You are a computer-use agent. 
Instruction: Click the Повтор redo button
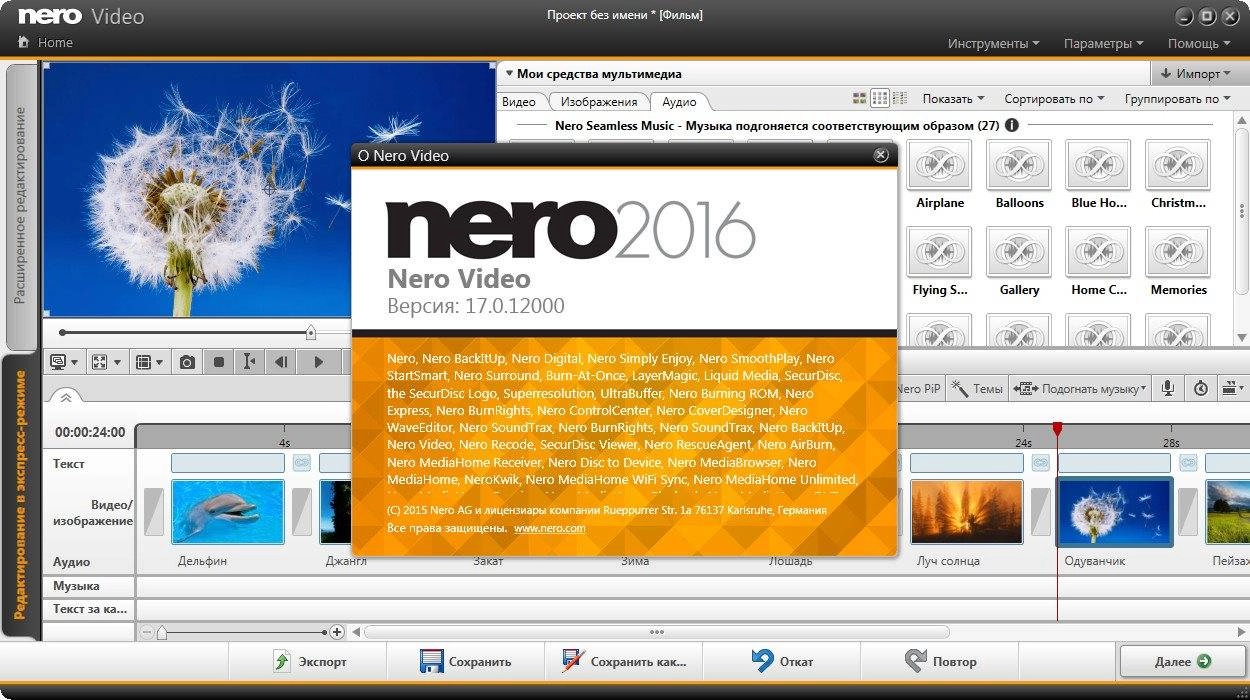tap(940, 661)
